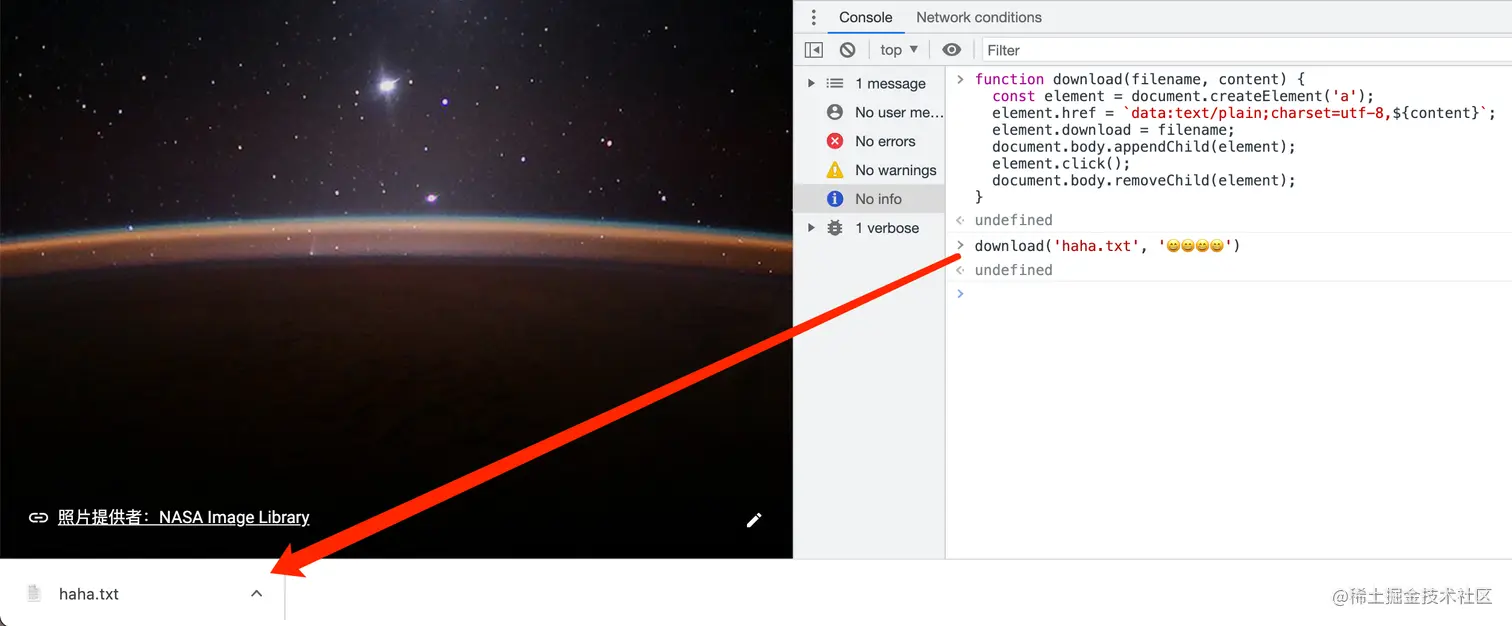The height and width of the screenshot is (626, 1512).
Task: Click the first undefined console result
Action: click(x=1013, y=220)
